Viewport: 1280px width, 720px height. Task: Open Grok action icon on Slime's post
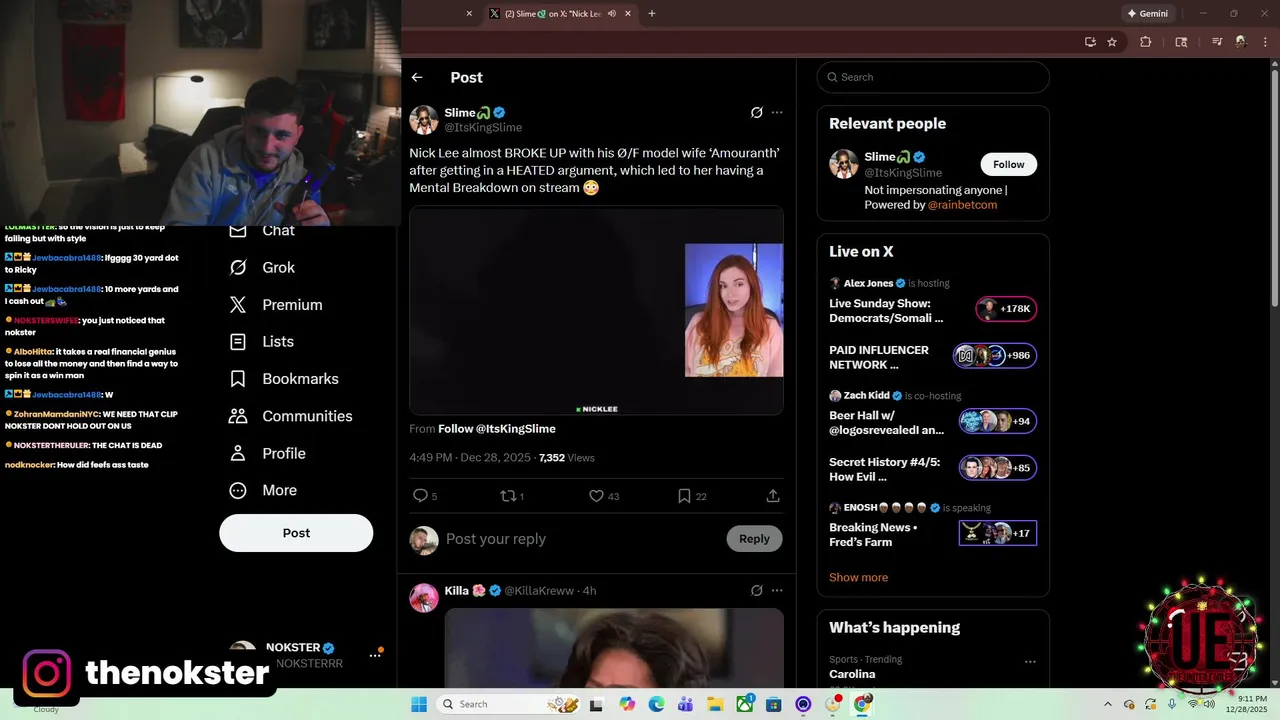pos(757,112)
